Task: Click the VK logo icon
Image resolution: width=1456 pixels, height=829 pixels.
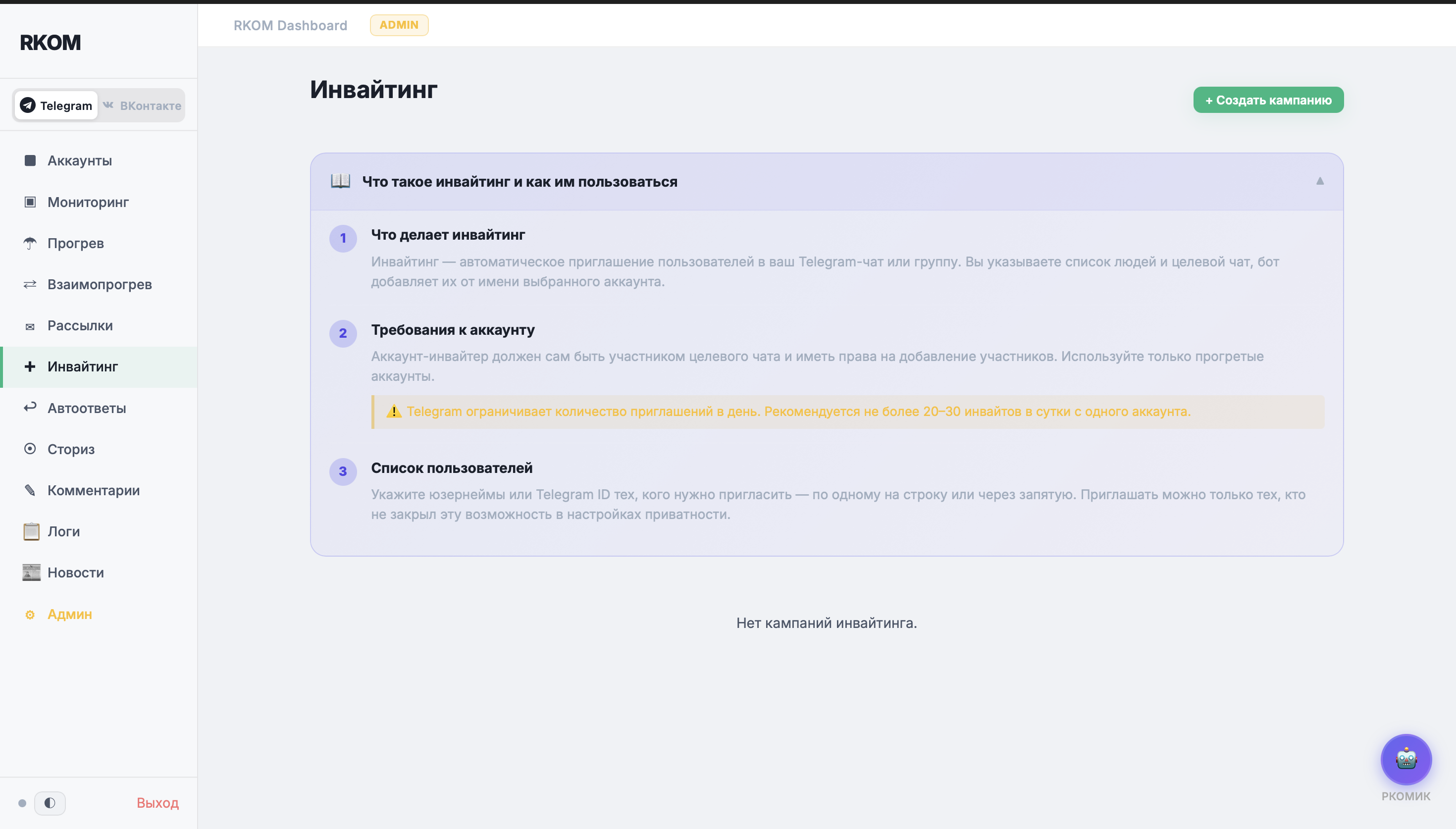Action: (x=108, y=105)
